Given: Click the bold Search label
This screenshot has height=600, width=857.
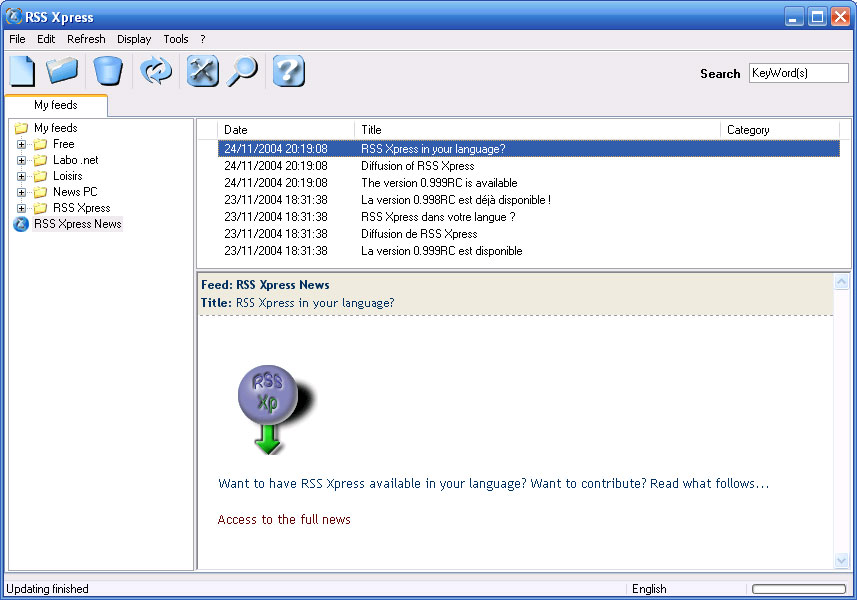Looking at the screenshot, I should pyautogui.click(x=720, y=74).
